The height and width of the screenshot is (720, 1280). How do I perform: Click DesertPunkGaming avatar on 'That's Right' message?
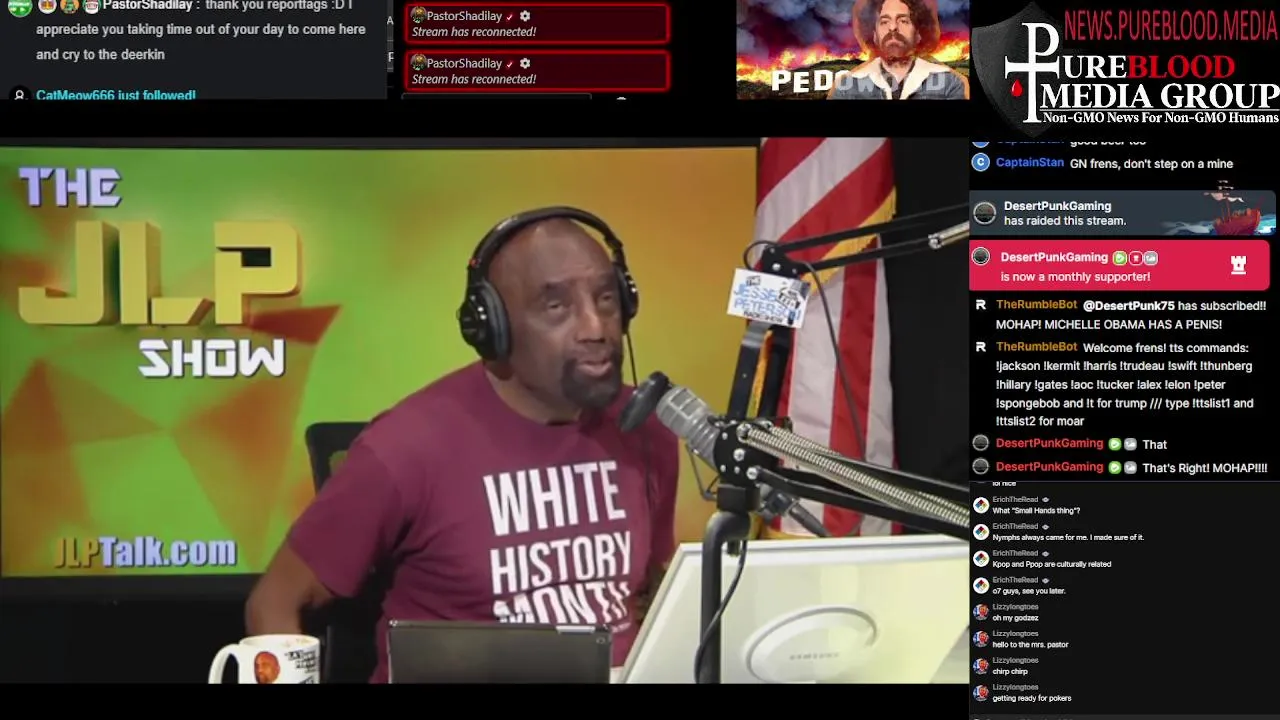(x=981, y=467)
